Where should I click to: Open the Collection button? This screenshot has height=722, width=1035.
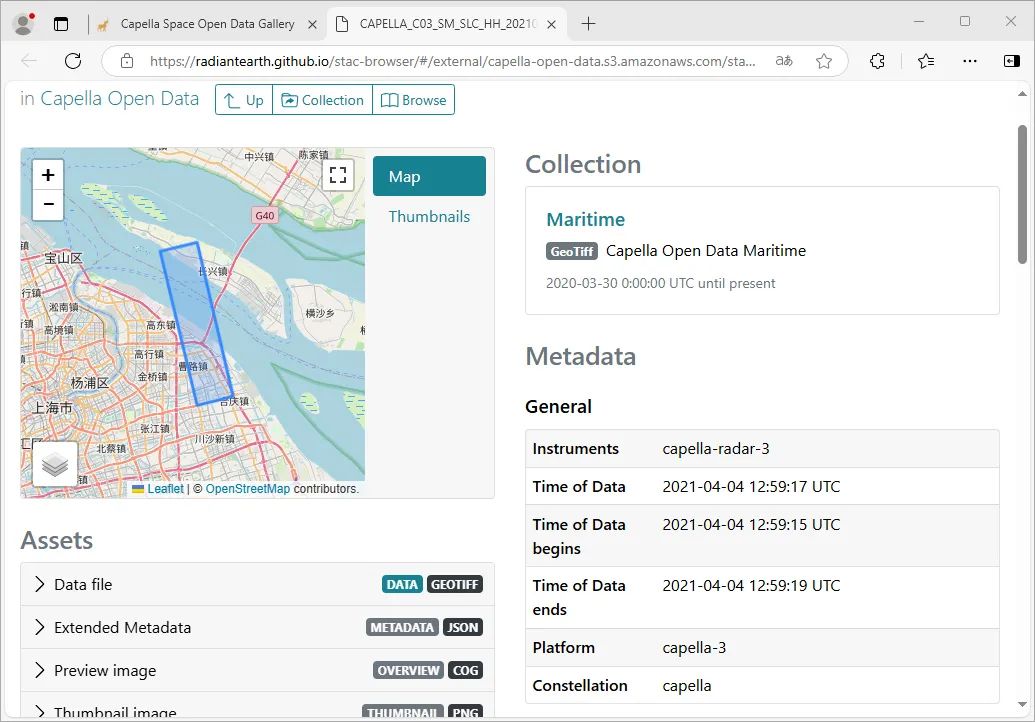[323, 100]
